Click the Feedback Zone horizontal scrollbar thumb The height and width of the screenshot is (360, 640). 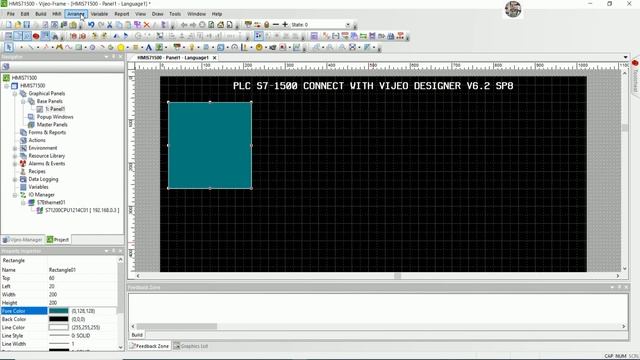coord(176,327)
